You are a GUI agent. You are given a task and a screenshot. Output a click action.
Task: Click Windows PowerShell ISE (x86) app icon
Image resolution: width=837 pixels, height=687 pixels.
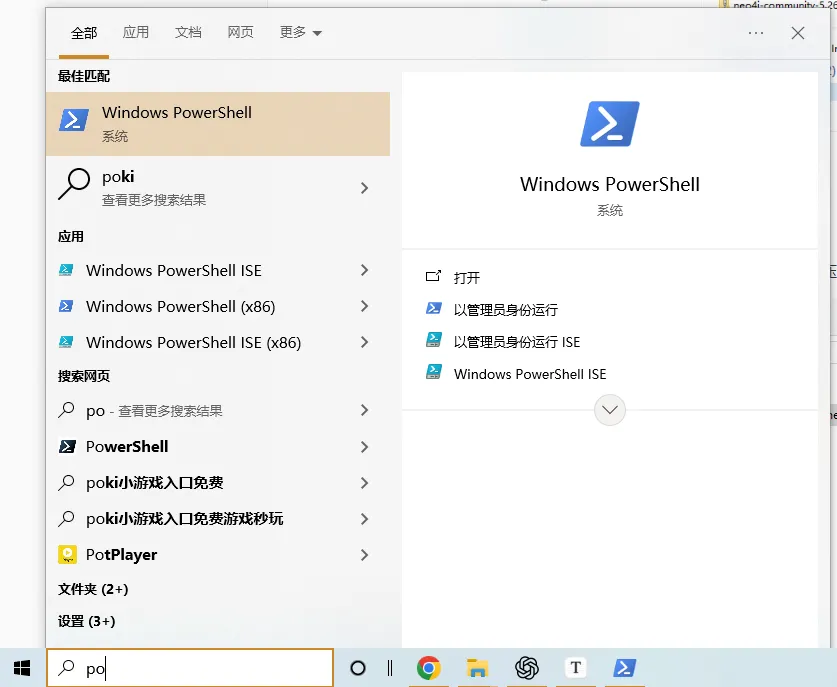pos(66,342)
